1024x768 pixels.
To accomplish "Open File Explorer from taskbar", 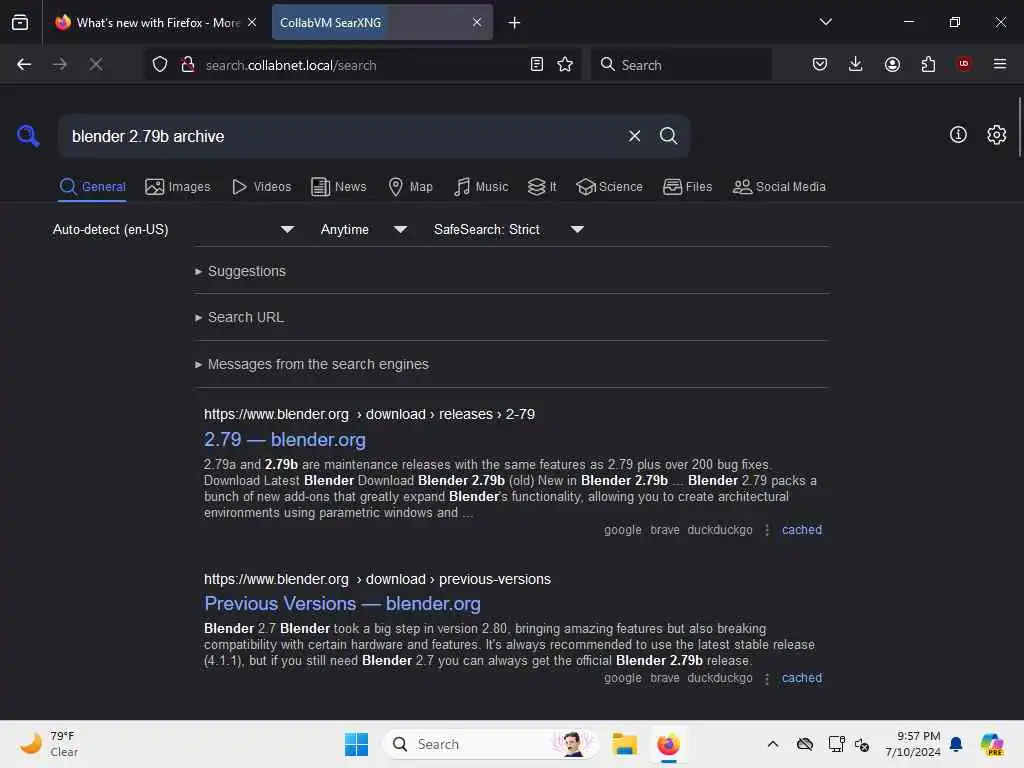I will coord(624,744).
